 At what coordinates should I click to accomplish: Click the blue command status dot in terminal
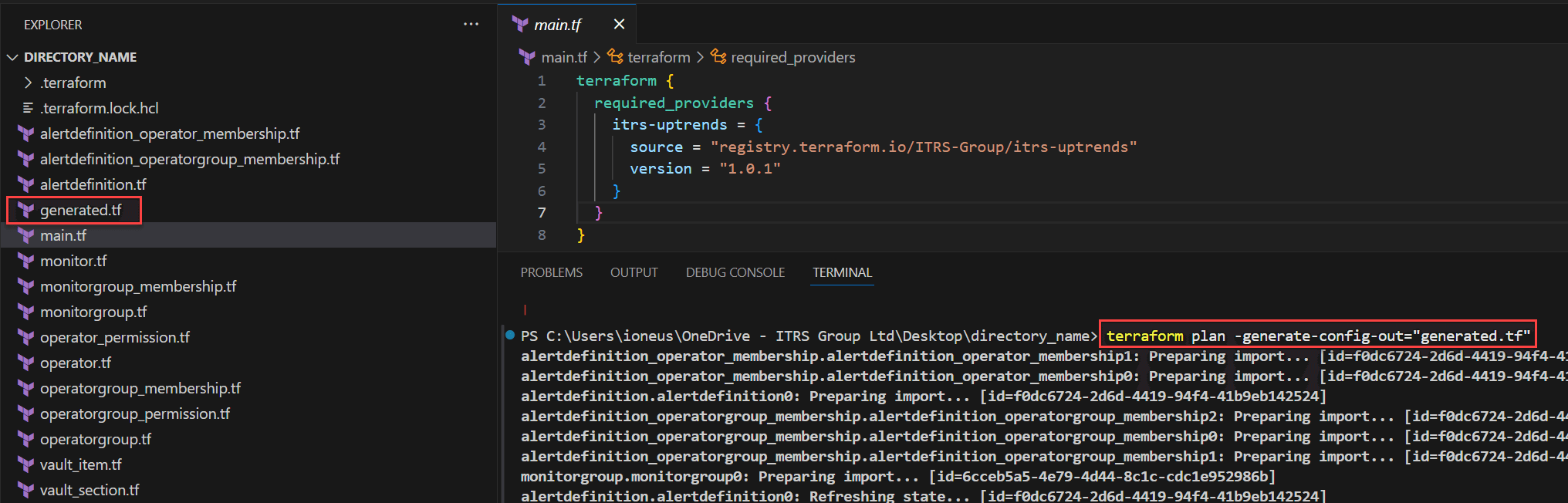[x=510, y=335]
